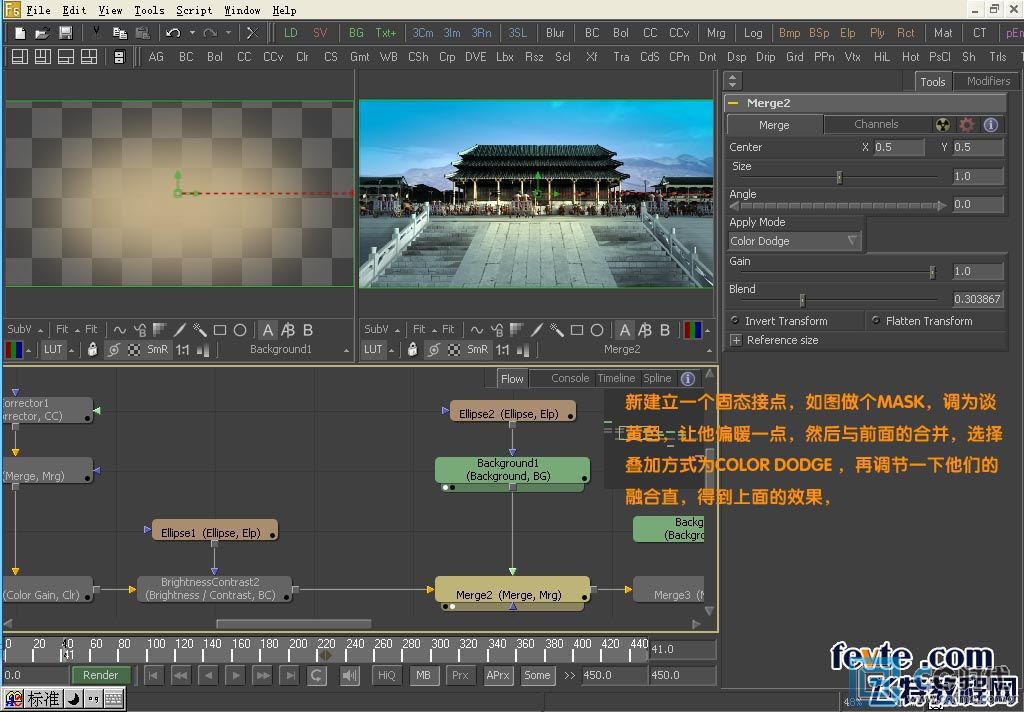Add a Loader with the LD tool
Screen dimensions: 1024x712
291,33
